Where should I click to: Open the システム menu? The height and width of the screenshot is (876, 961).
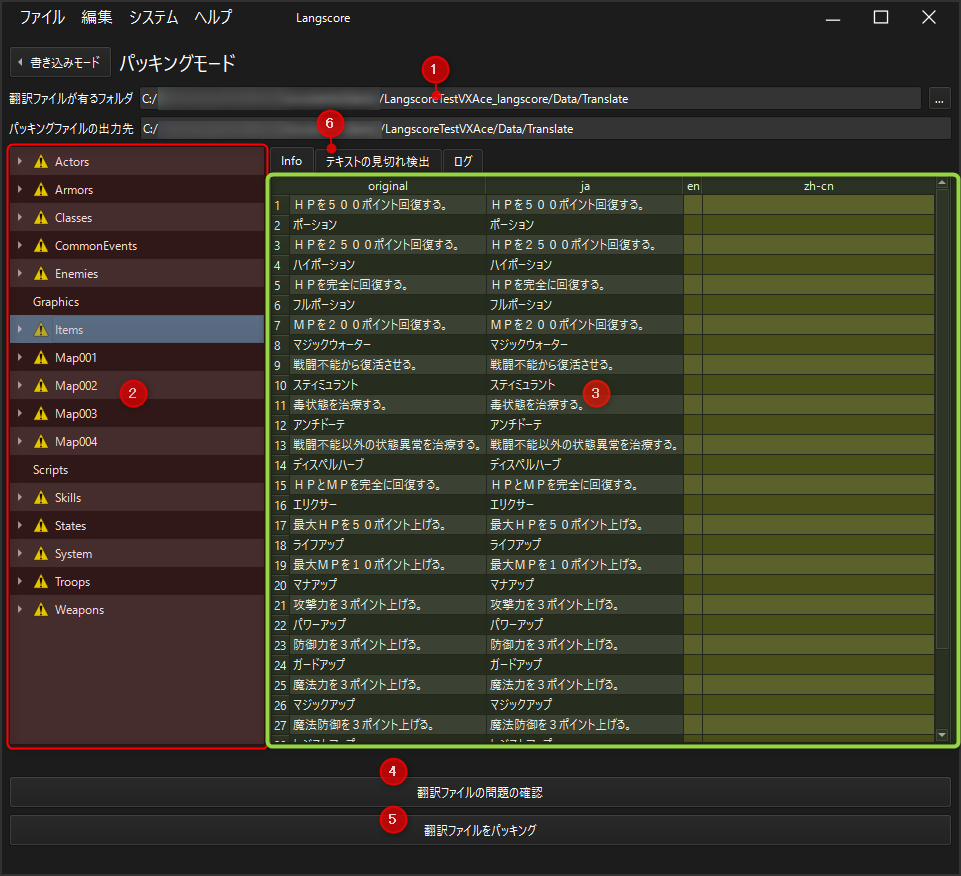point(153,17)
